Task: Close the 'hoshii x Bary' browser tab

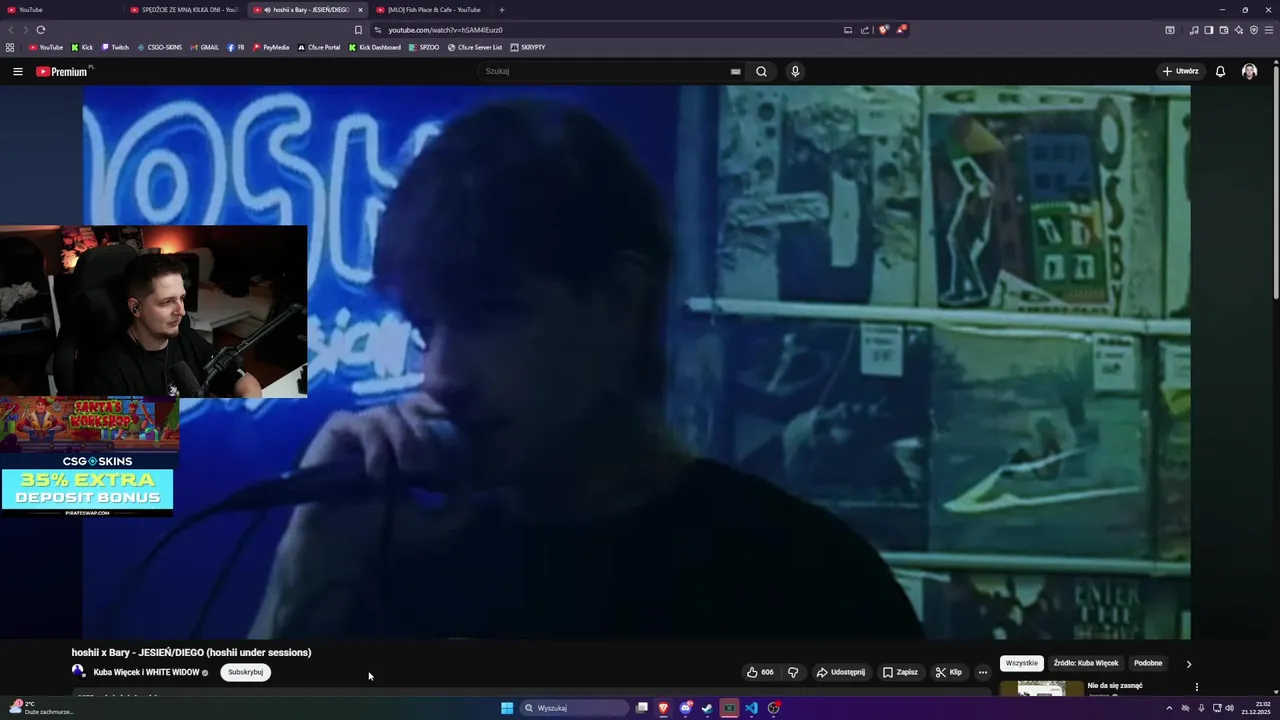Action: tap(360, 10)
